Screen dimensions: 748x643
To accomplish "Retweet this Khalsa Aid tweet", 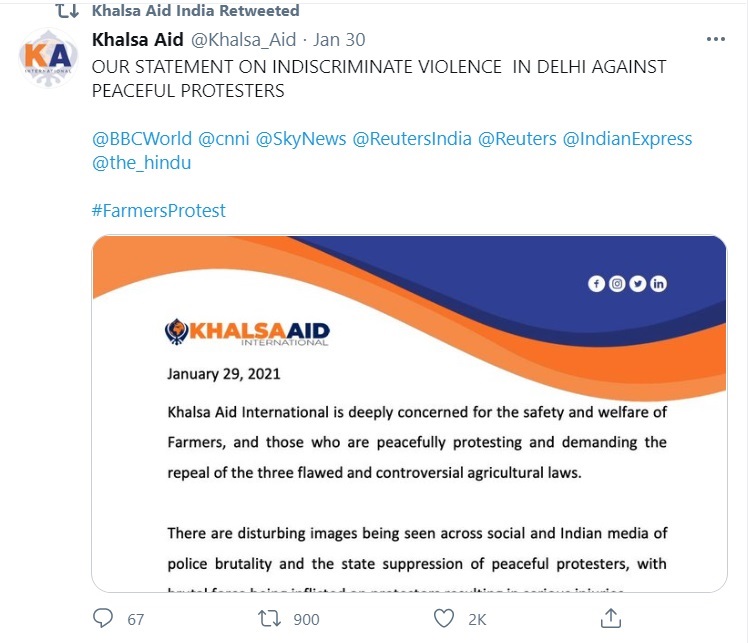I will 268,620.
